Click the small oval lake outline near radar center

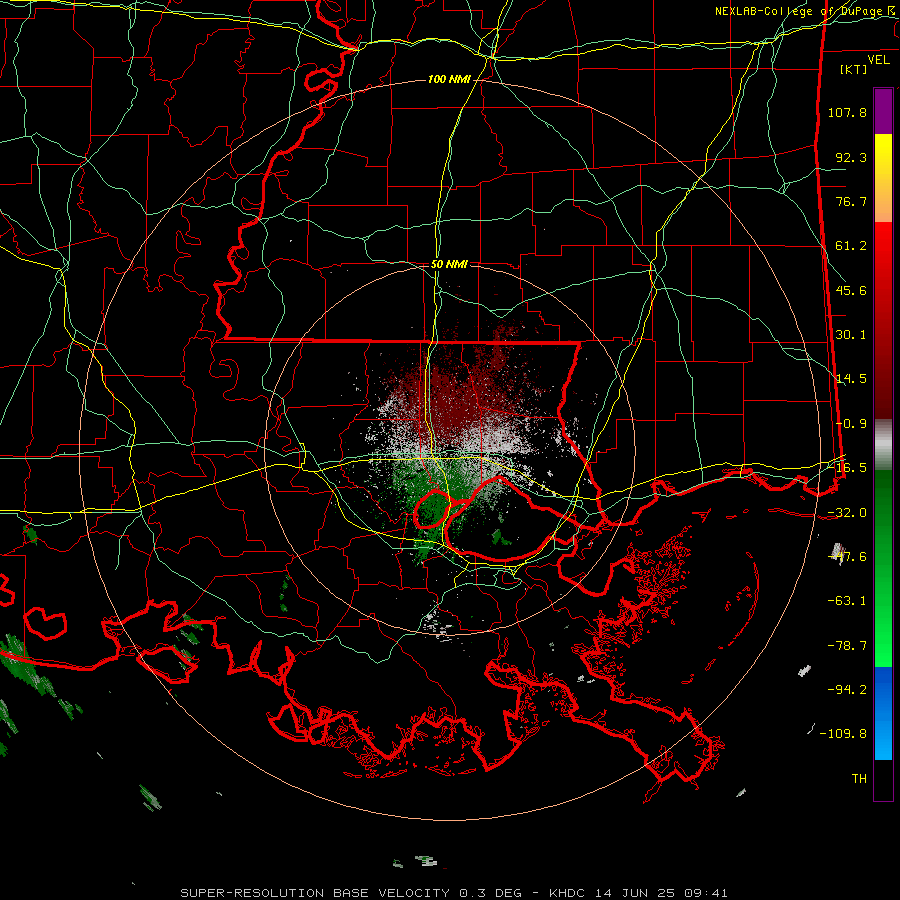point(431,509)
